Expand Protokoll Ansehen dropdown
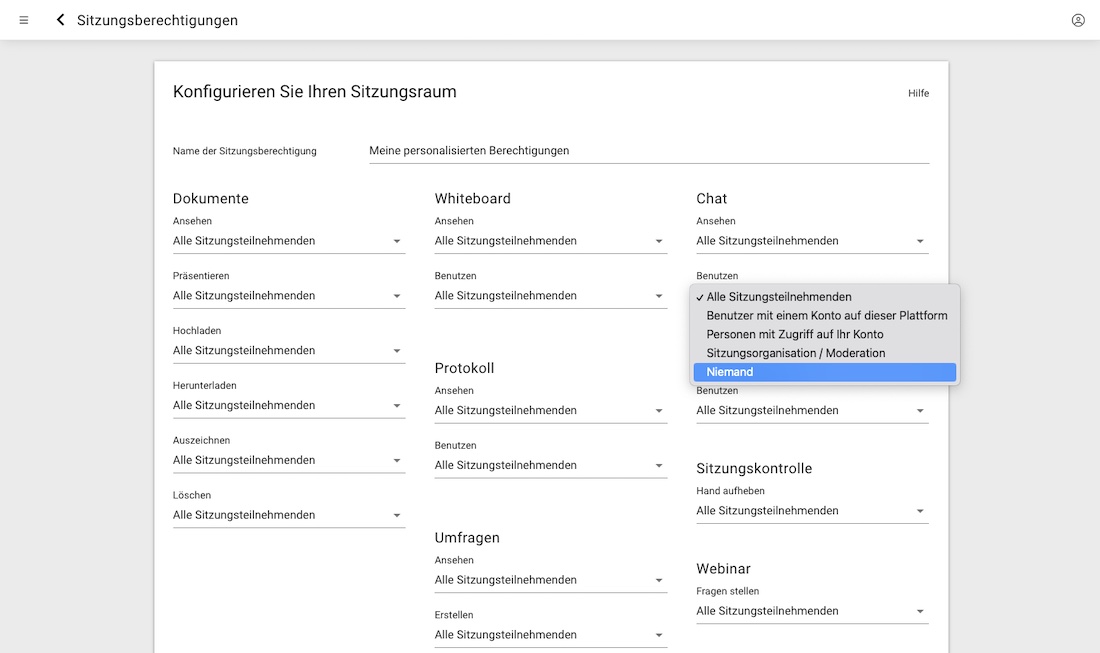The image size is (1100, 653). [x=550, y=411]
